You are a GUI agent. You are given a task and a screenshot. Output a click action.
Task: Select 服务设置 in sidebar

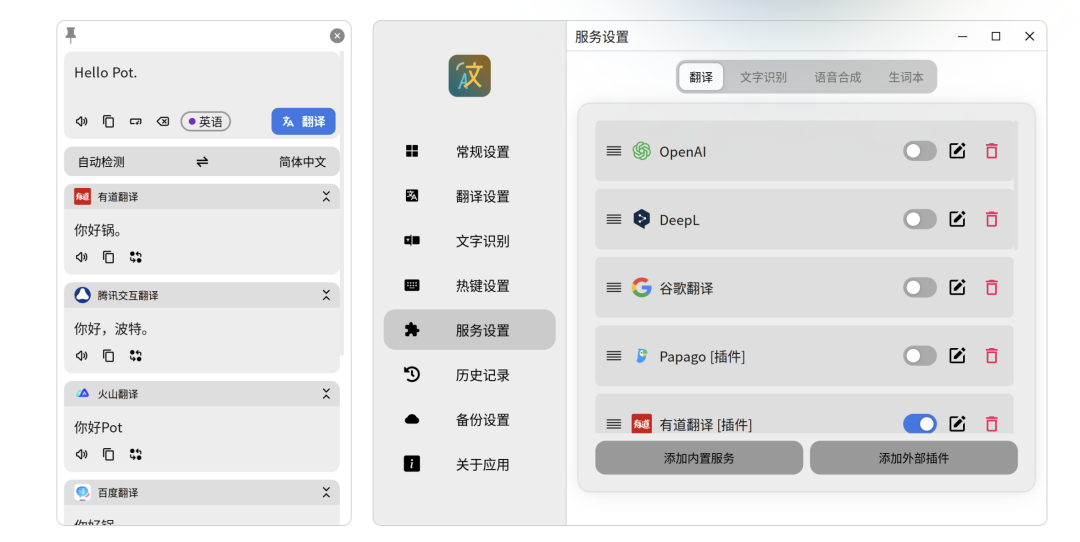point(469,330)
